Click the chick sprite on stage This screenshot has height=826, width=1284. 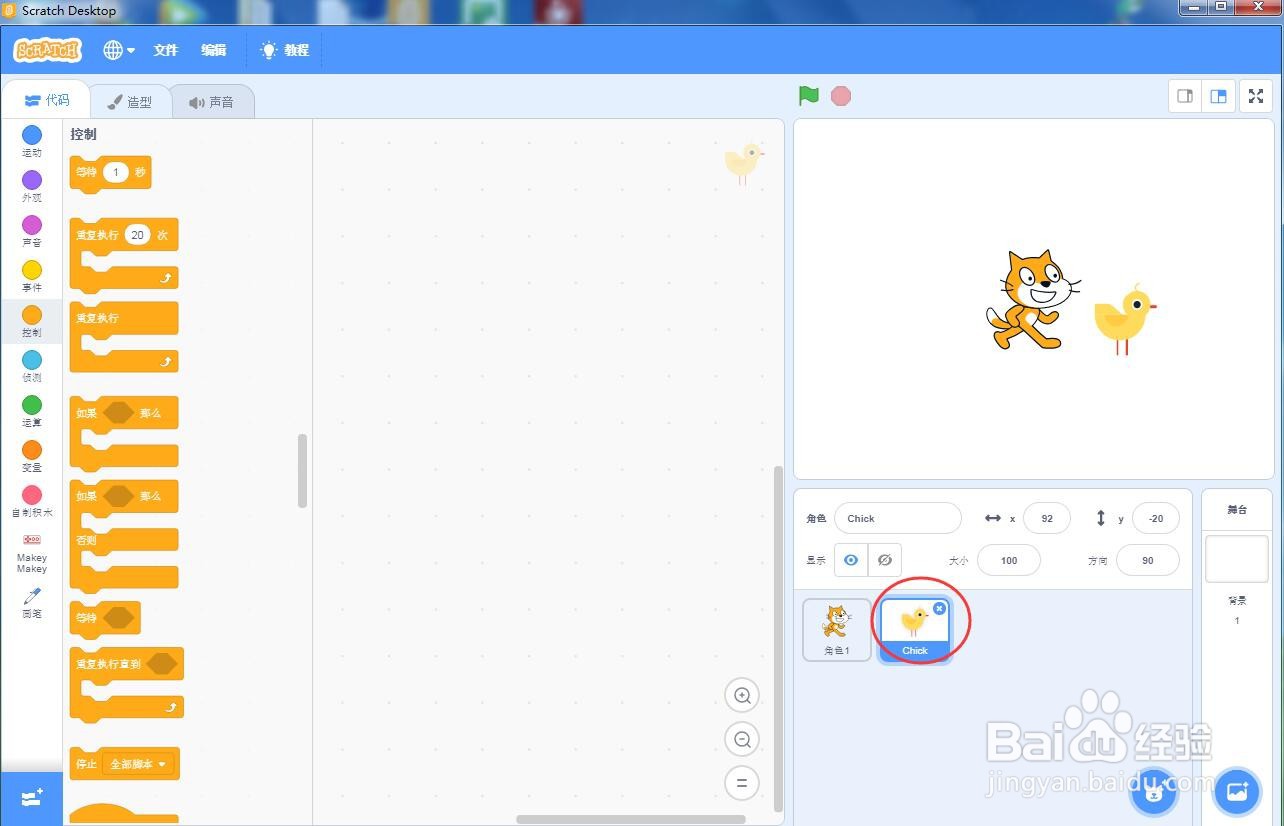click(x=1125, y=318)
